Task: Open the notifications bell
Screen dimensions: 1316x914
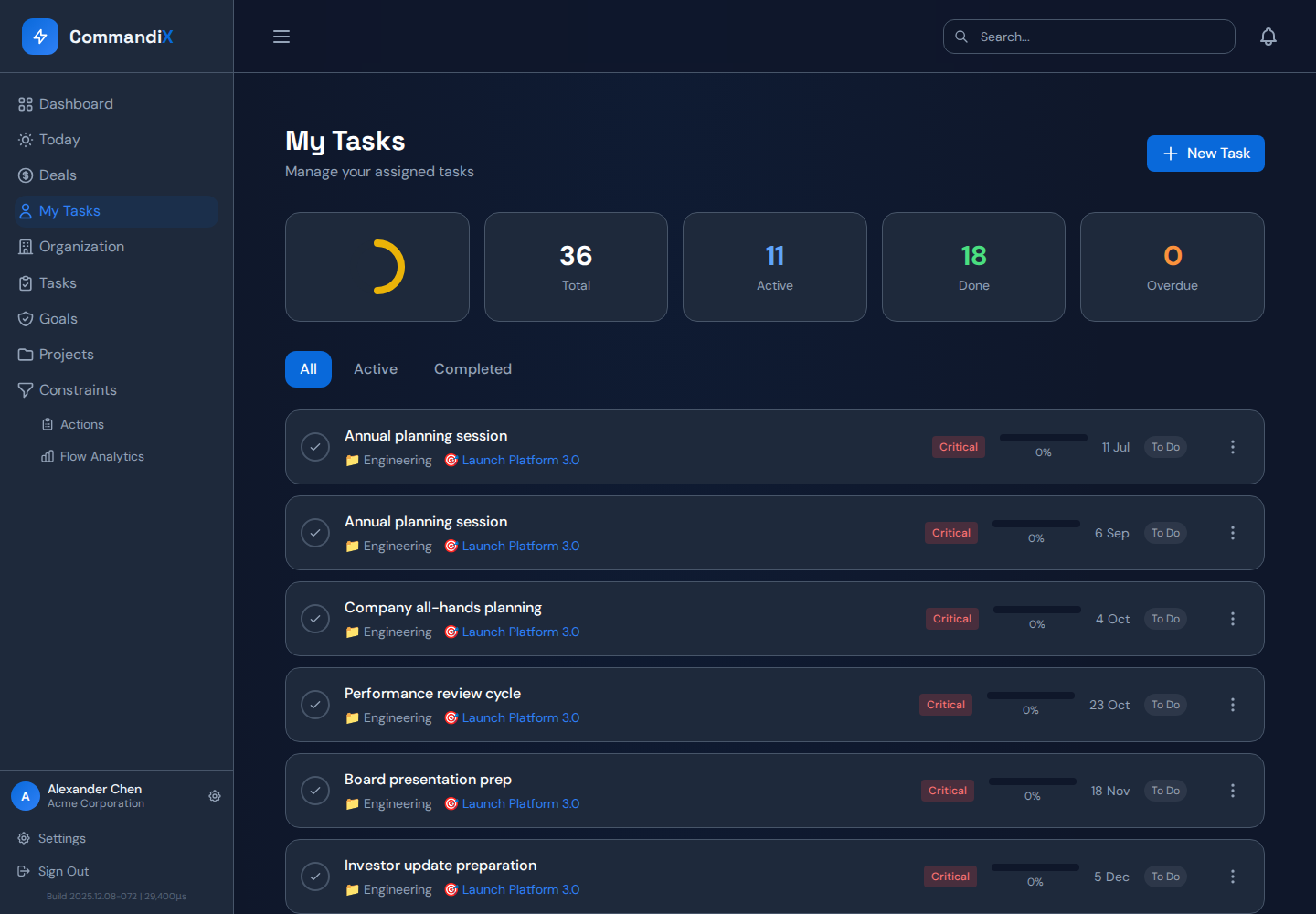Action: (1268, 37)
